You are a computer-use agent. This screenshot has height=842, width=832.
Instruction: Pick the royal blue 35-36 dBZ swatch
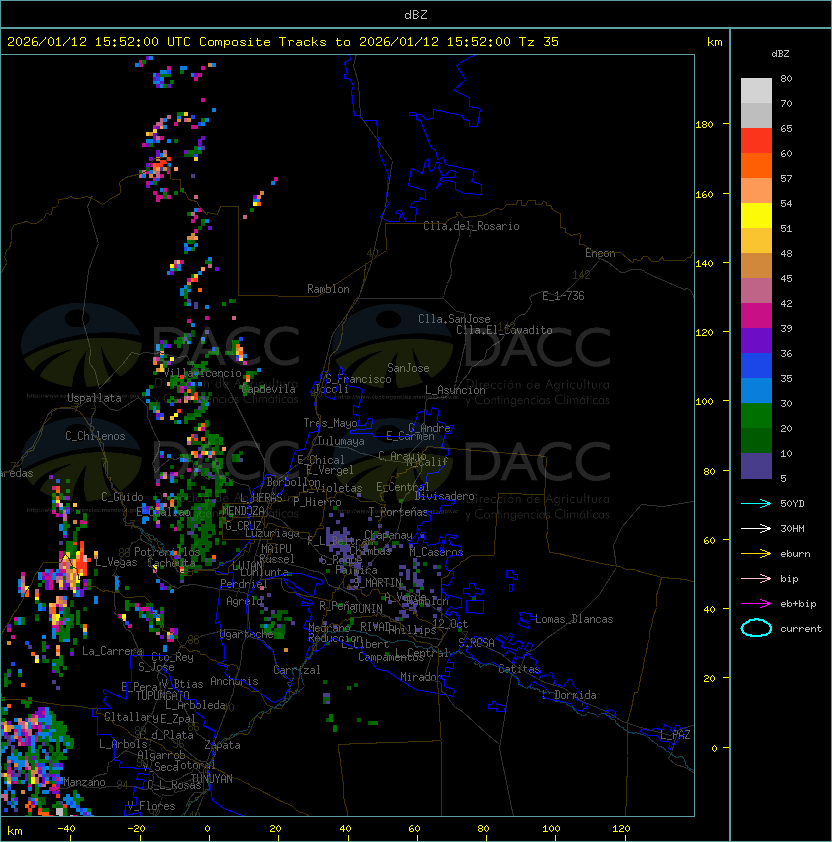pyautogui.click(x=756, y=365)
